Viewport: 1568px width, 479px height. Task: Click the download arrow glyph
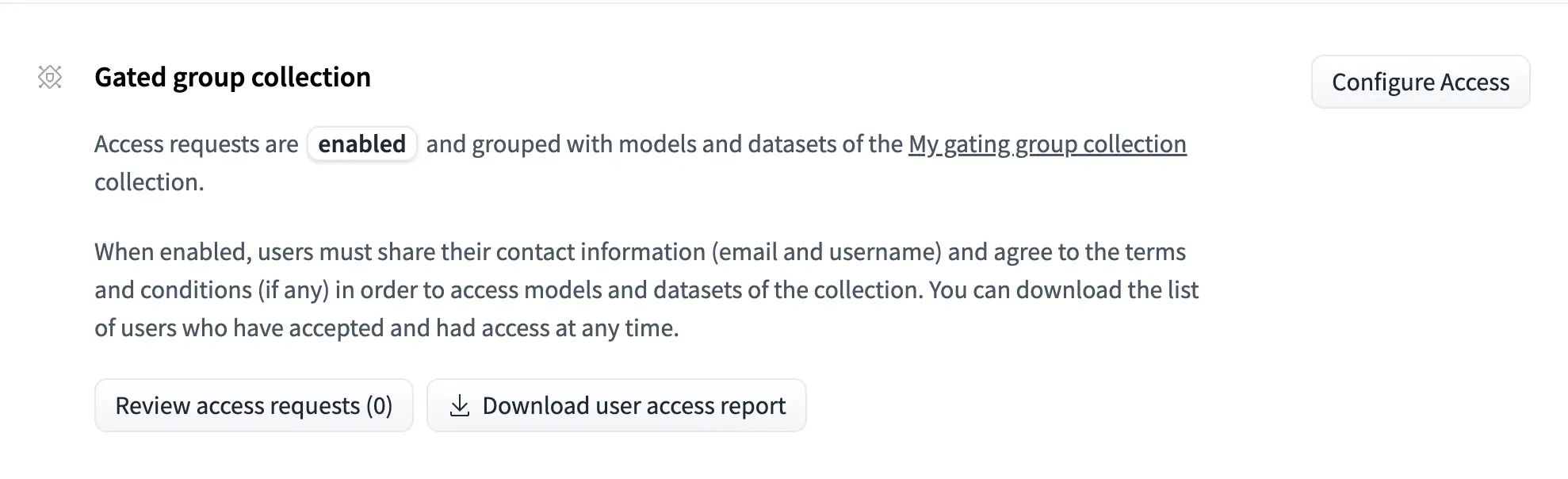point(460,403)
